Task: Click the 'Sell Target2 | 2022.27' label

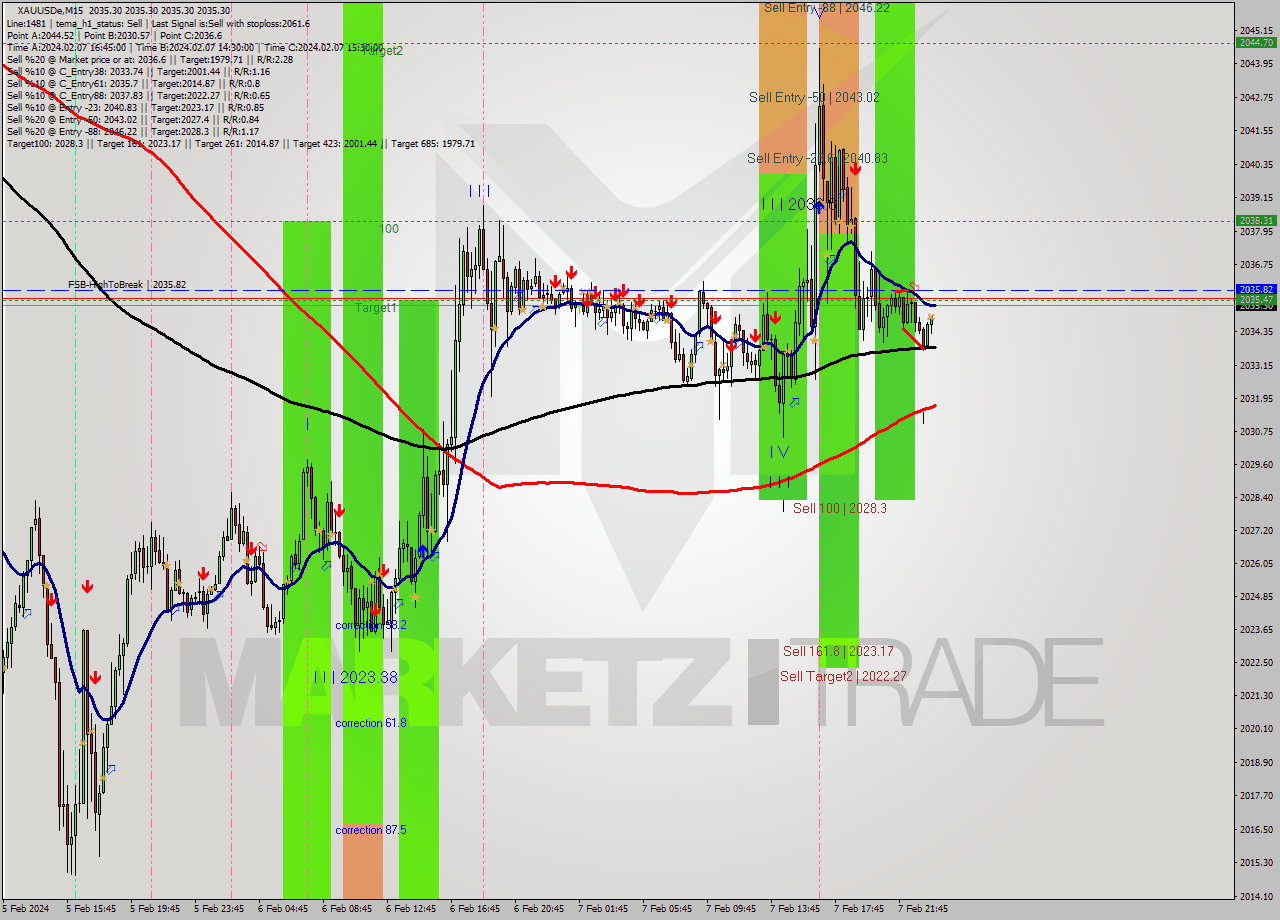Action: click(843, 676)
